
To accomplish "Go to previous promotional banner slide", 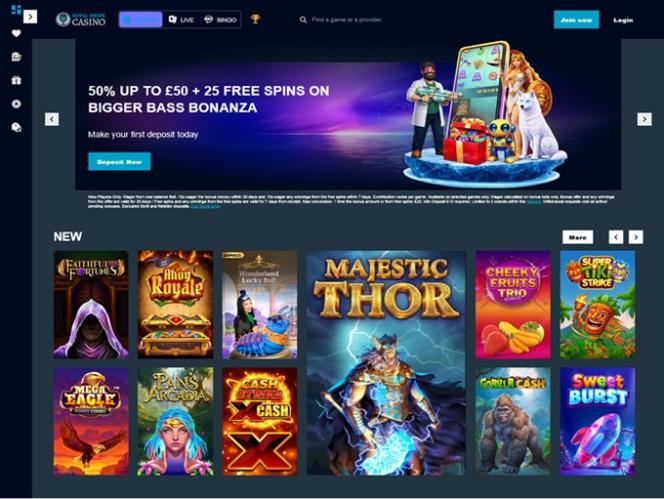I will coord(52,119).
